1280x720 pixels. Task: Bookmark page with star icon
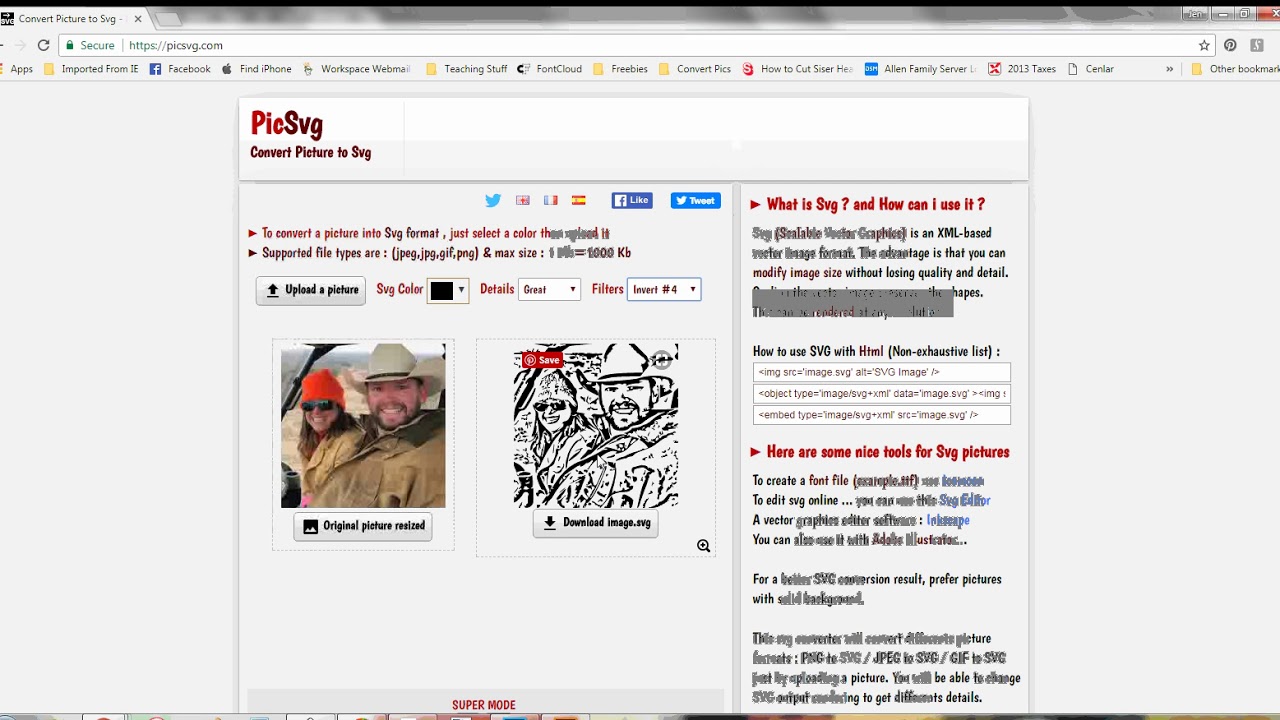click(1204, 45)
